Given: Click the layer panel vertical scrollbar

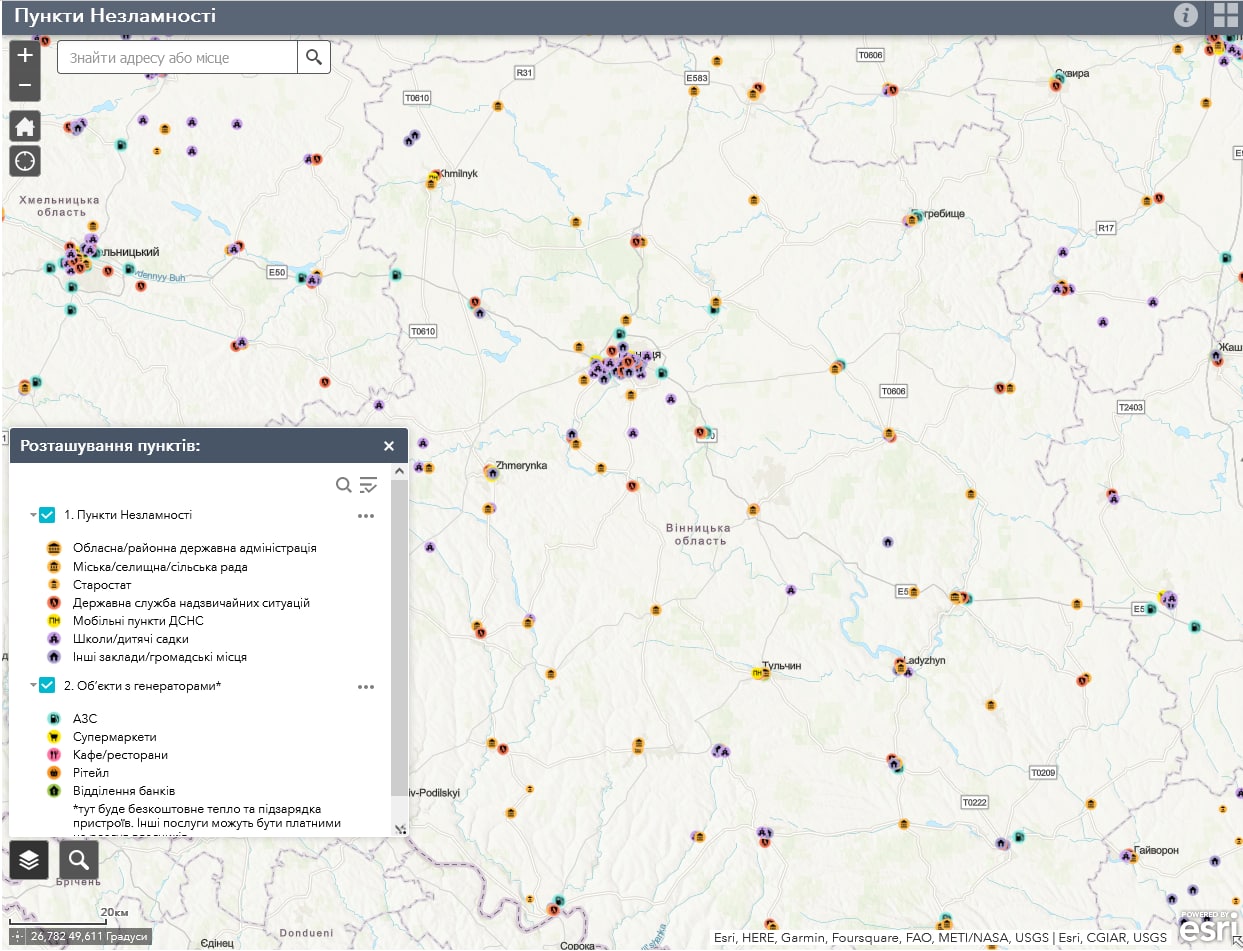Looking at the screenshot, I should point(400,638).
